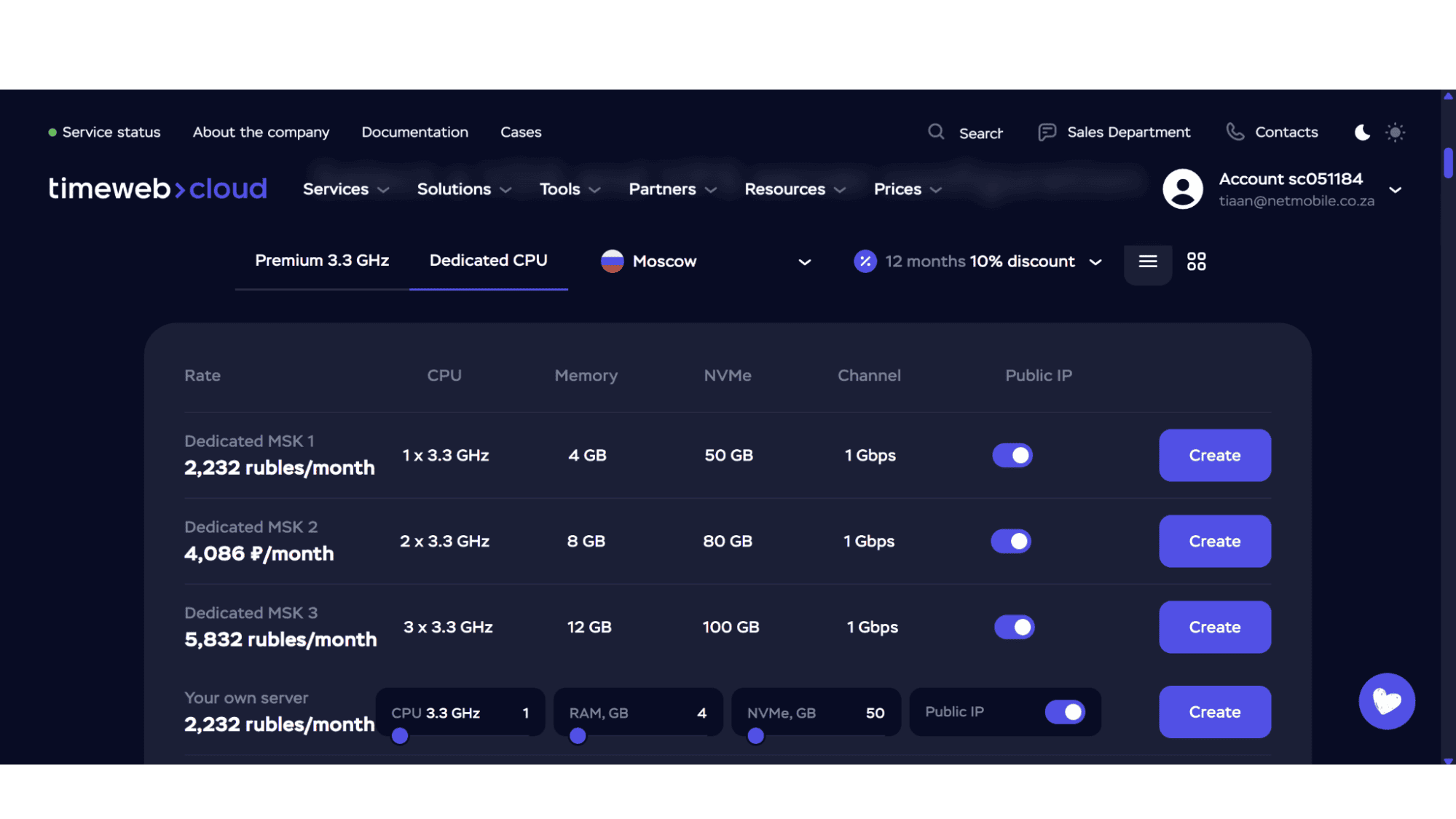Click 'Account sc051184' label
1456x819 pixels.
1291,179
